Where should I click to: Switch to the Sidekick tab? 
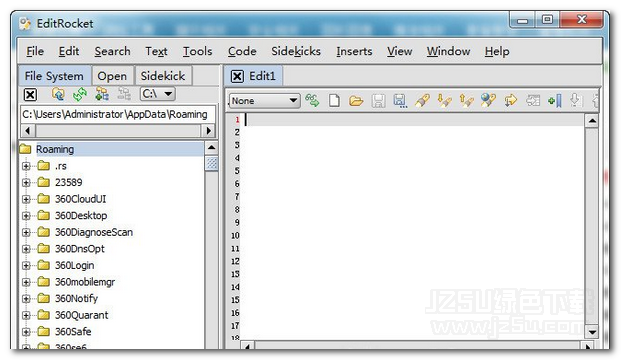click(163, 76)
